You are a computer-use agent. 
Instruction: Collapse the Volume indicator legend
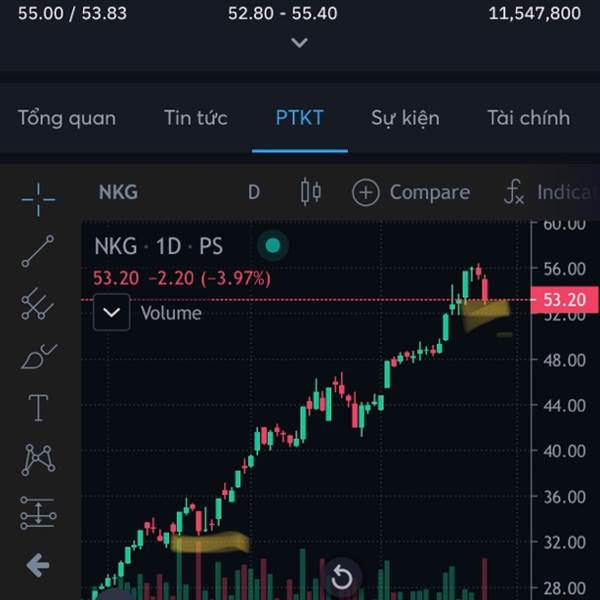point(111,313)
